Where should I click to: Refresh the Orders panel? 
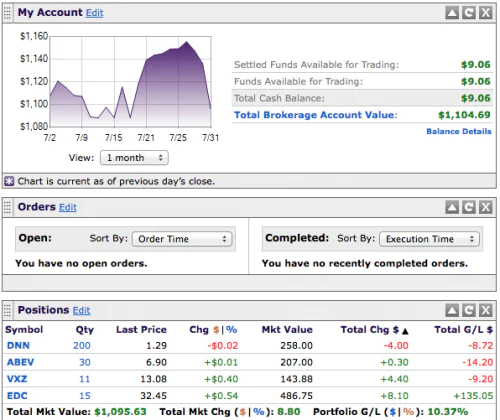pyautogui.click(x=469, y=207)
